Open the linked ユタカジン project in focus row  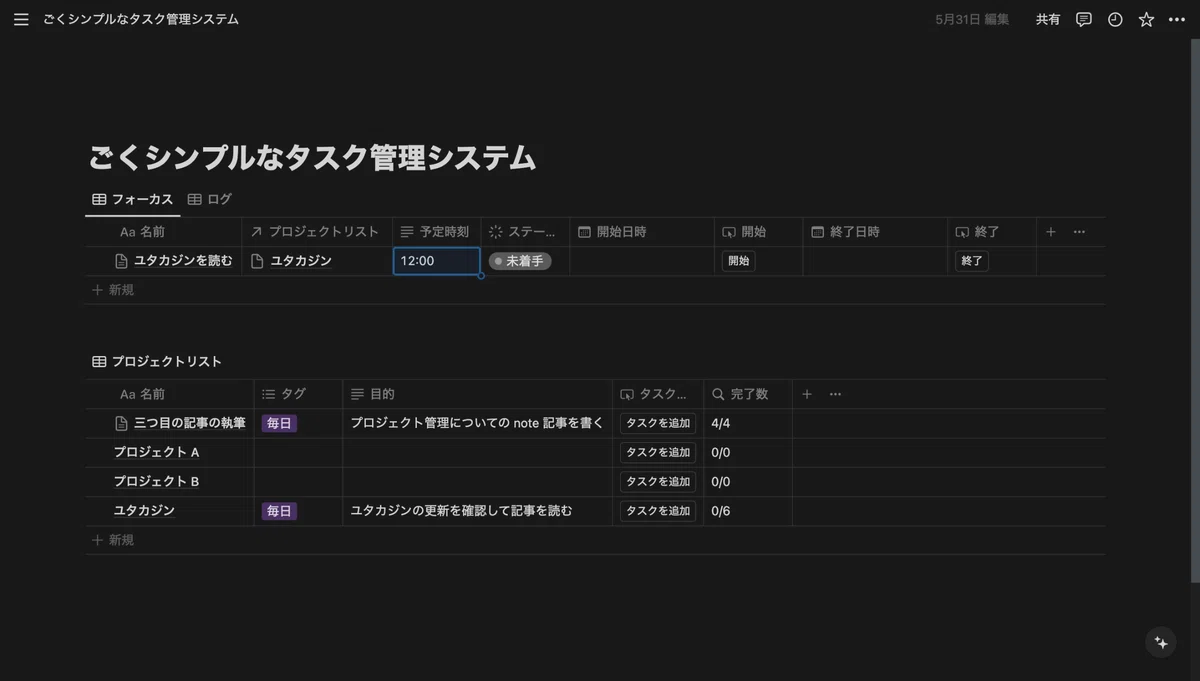point(301,261)
